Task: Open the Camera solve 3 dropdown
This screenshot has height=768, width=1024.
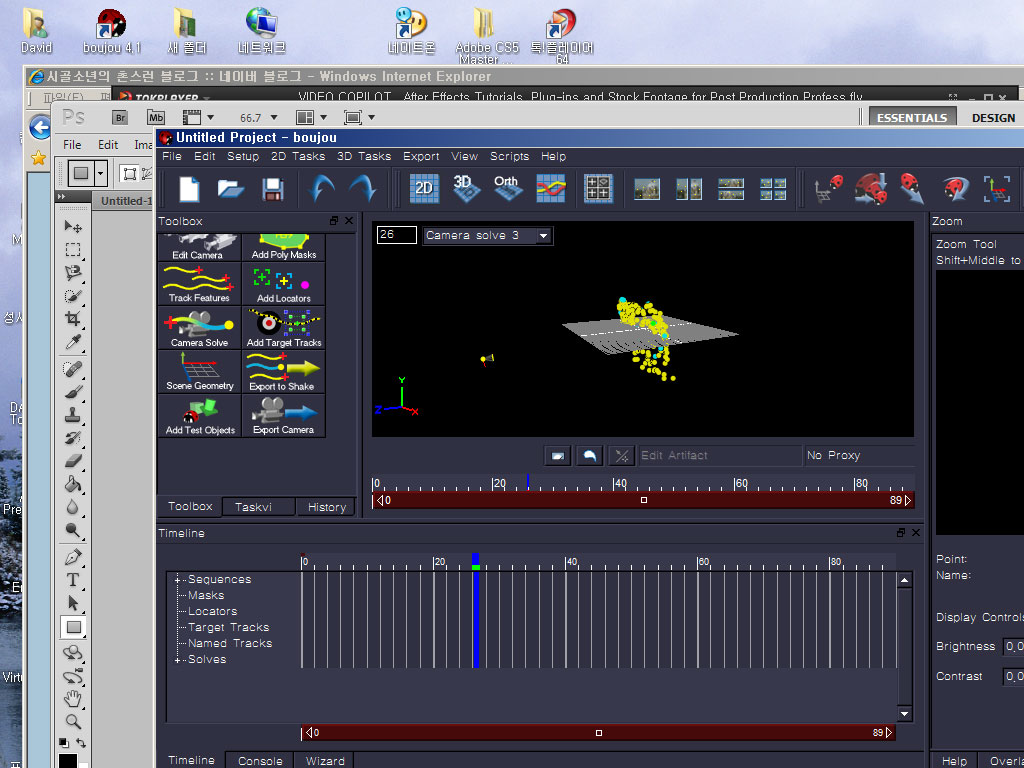Action: [543, 236]
